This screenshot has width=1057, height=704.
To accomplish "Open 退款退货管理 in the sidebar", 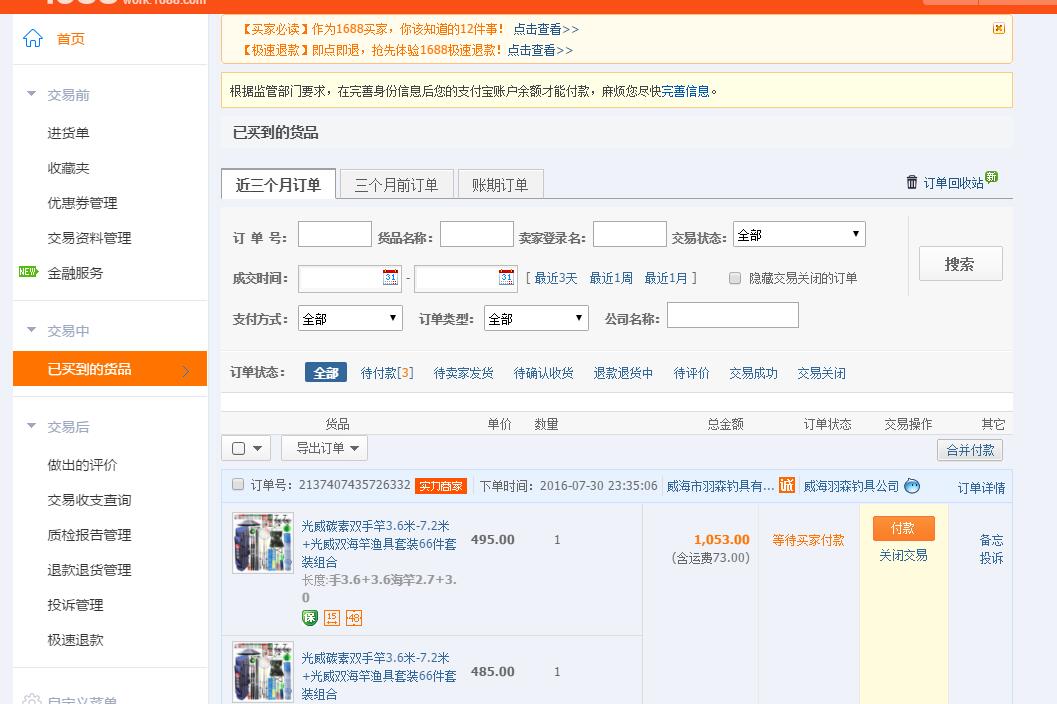I will 89,570.
